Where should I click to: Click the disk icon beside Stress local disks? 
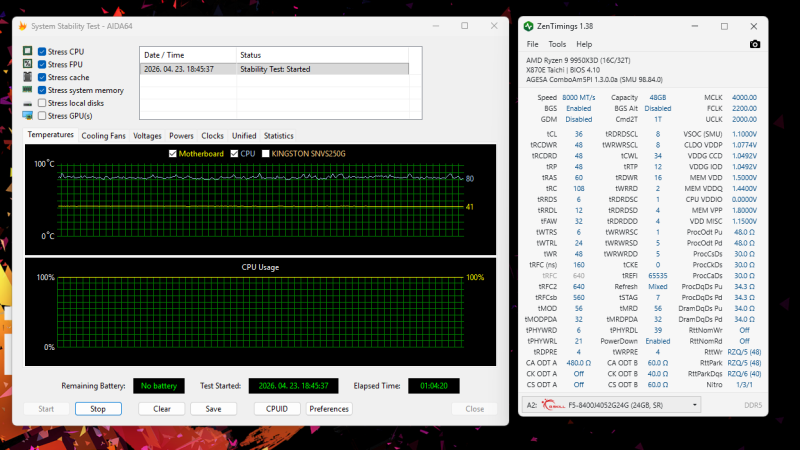(x=28, y=104)
